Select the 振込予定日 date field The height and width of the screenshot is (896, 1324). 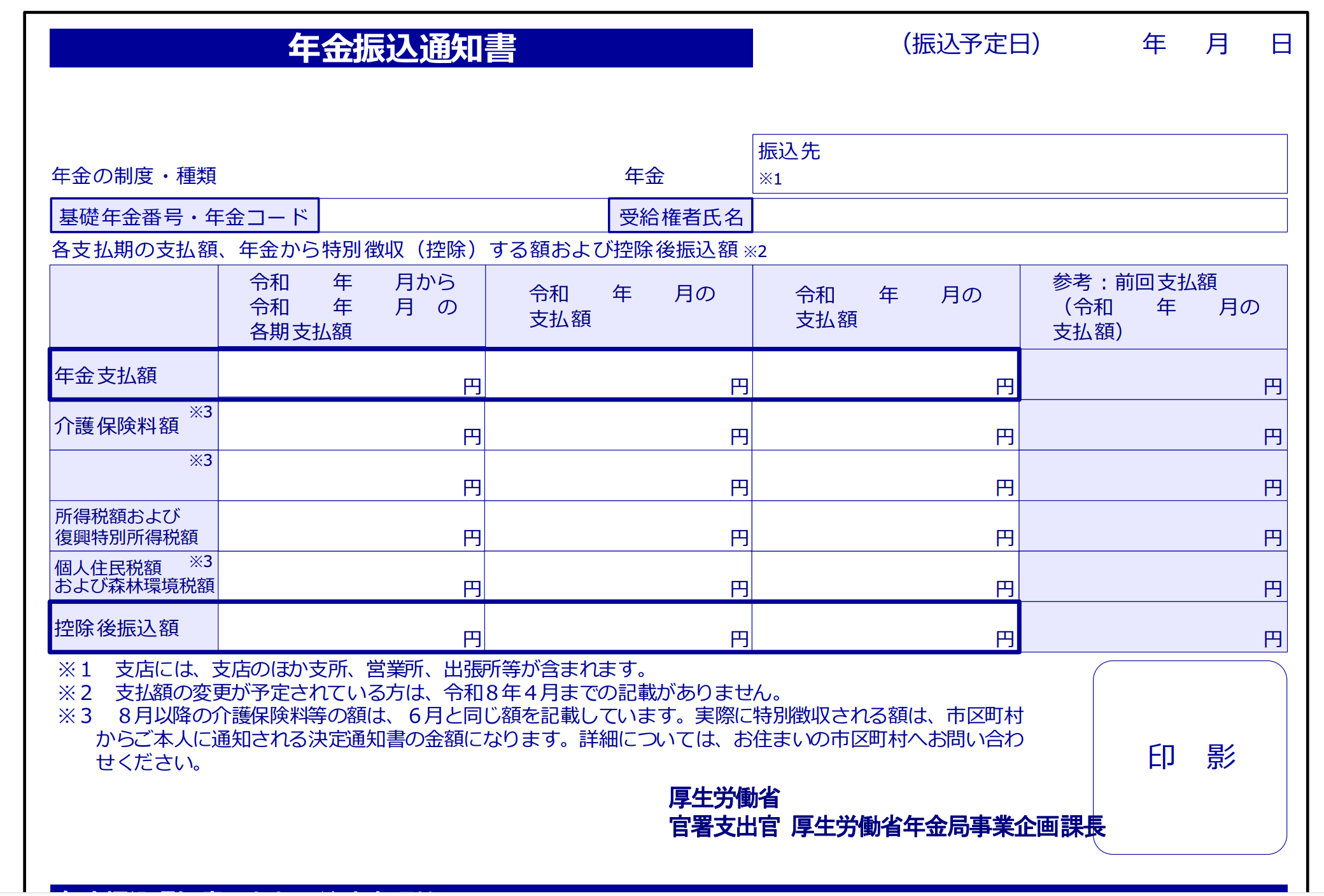pos(971,45)
